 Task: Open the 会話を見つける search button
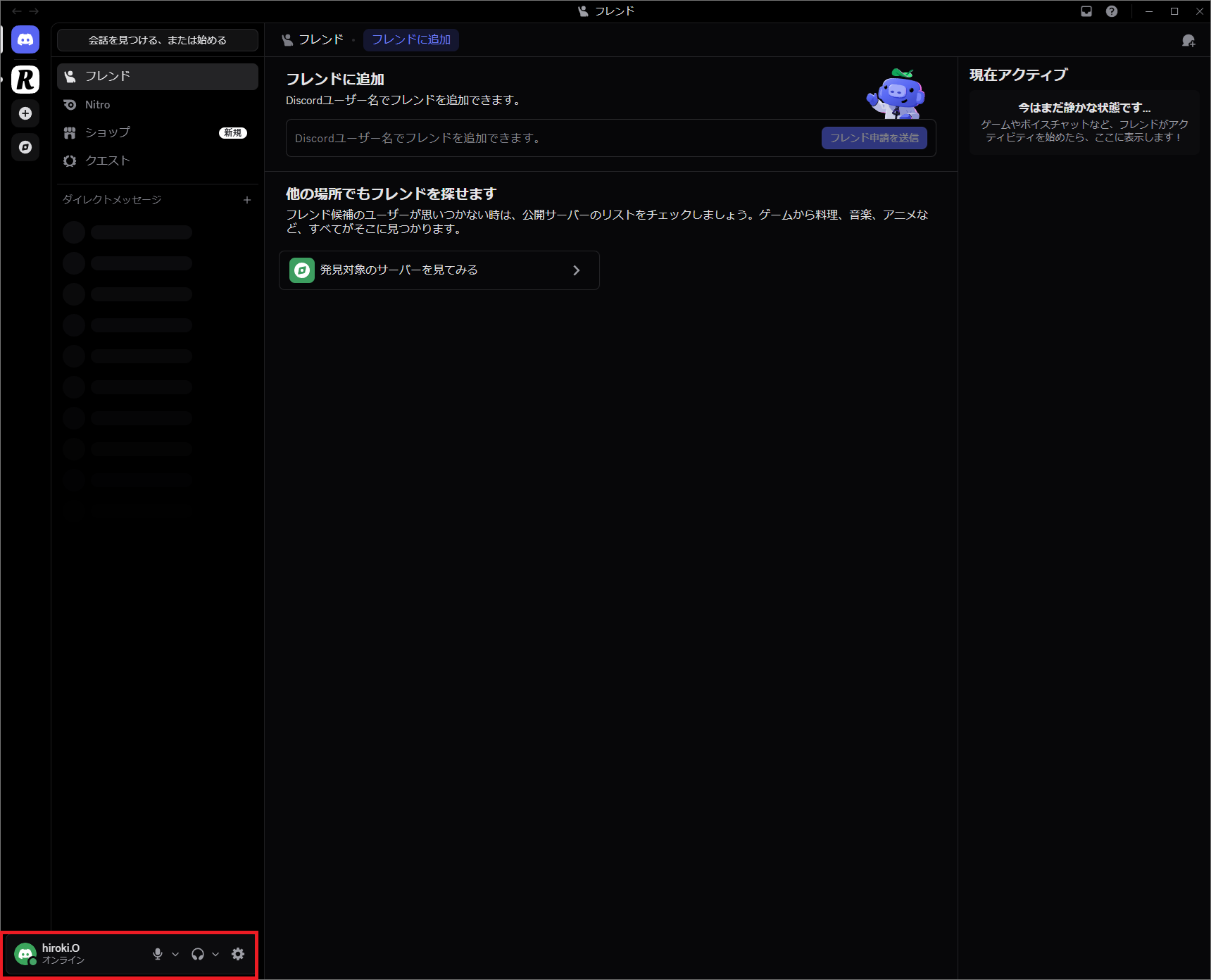point(157,40)
